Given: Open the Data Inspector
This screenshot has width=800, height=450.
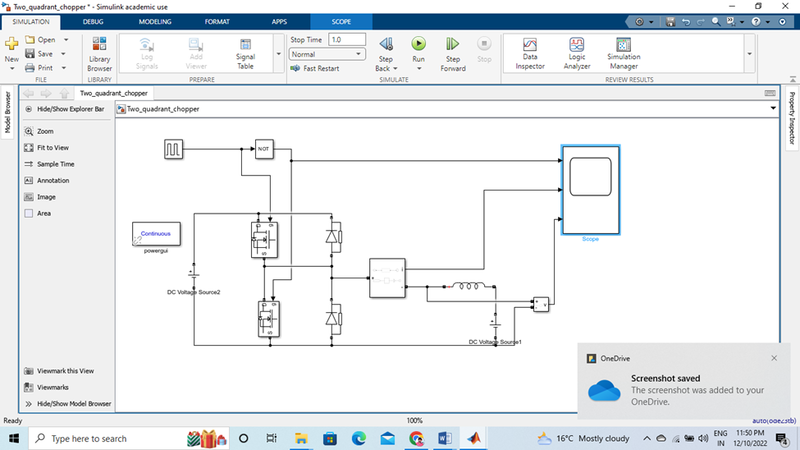Looking at the screenshot, I should [530, 54].
